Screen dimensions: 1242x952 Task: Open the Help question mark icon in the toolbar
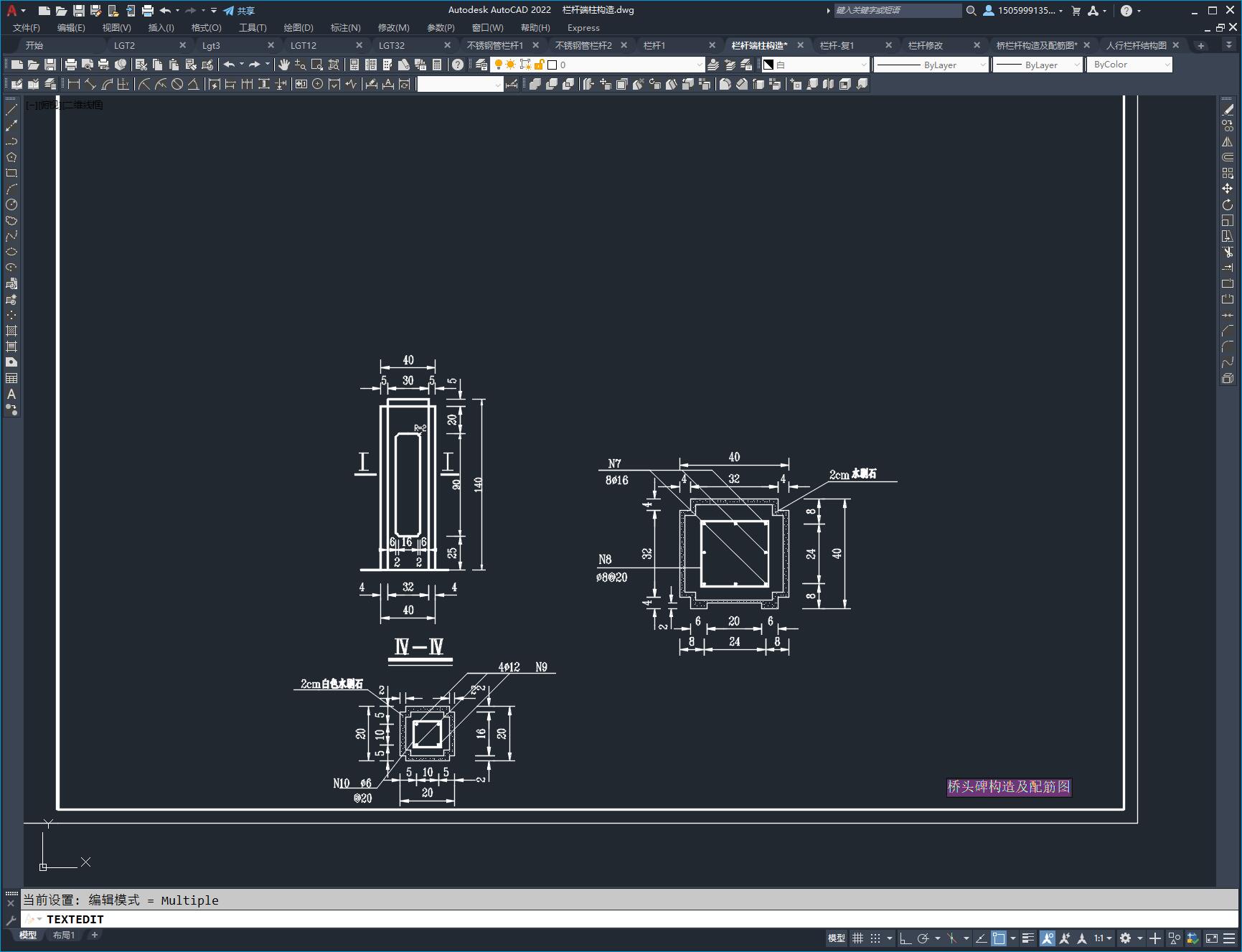coord(458,65)
